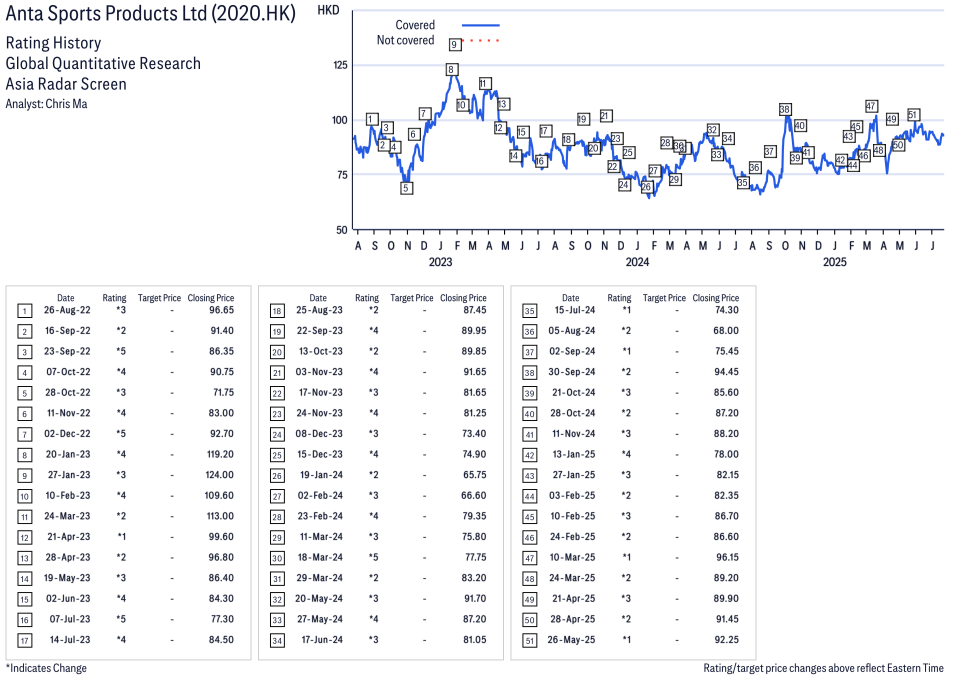
Task: Click the date '26-Aug-22' in table
Action: tap(67, 310)
